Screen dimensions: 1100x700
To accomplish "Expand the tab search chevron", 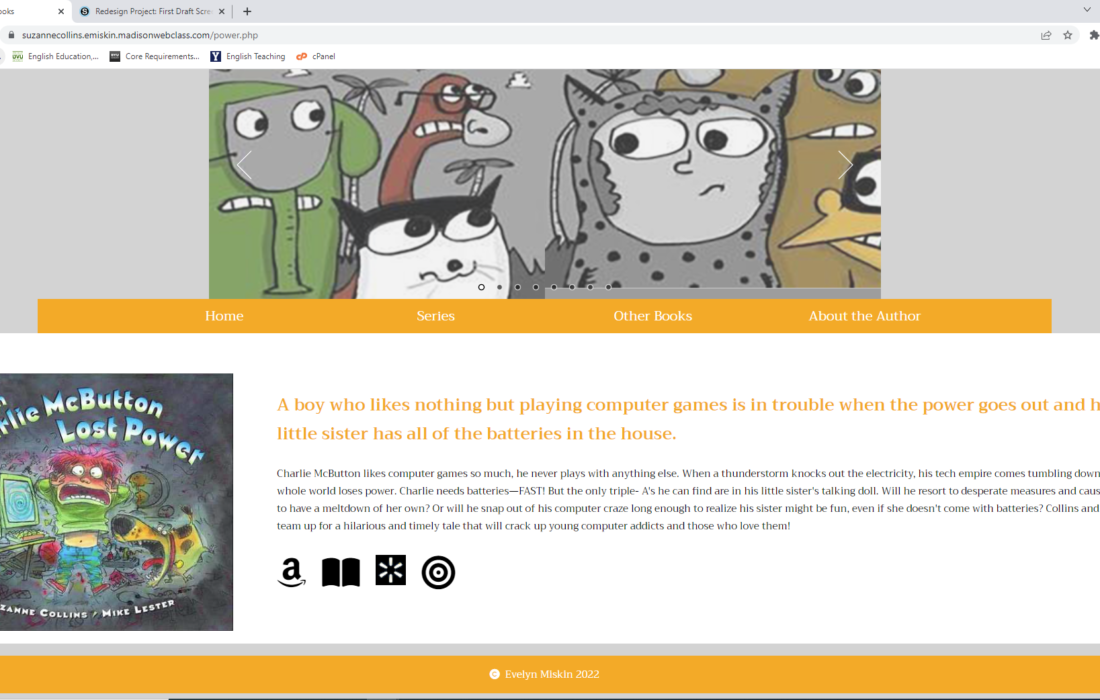I will (1087, 10).
